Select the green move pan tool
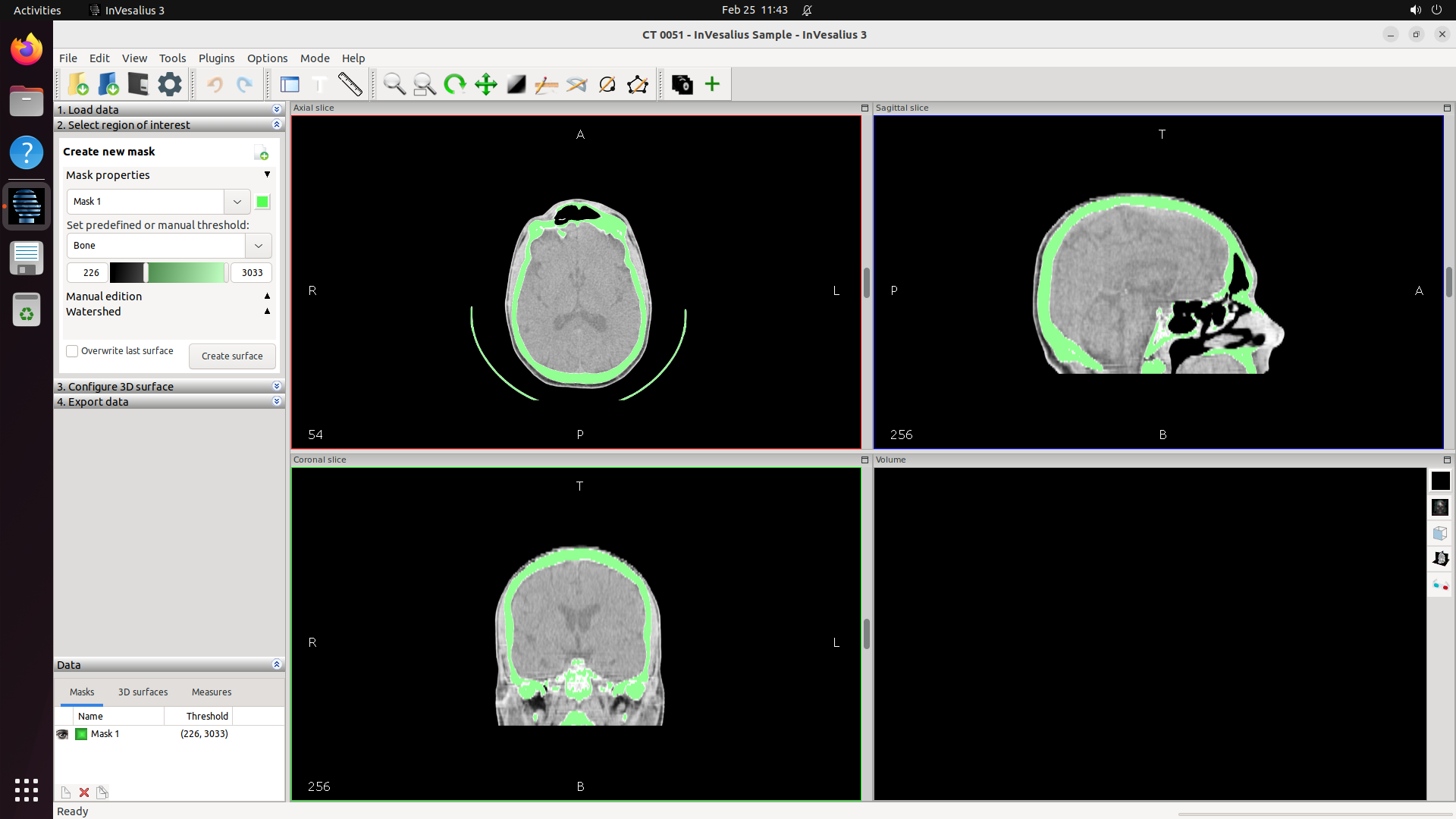The height and width of the screenshot is (819, 1456). click(485, 84)
